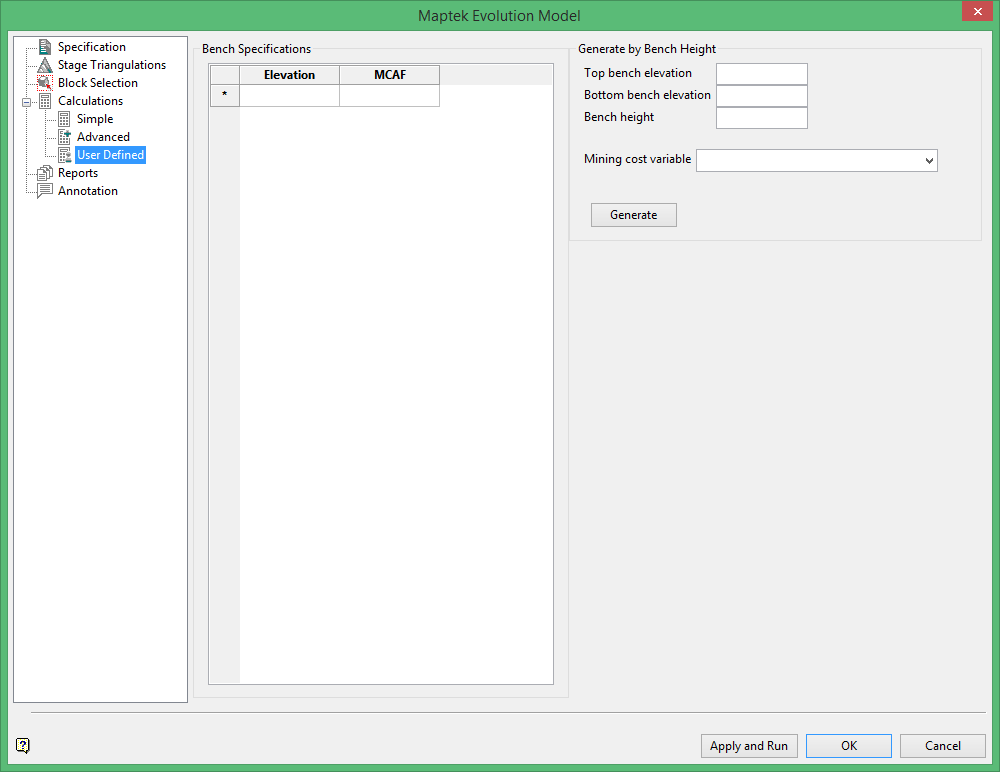Click the new-row Elevation cell
Screen dimensions: 1000x772
coord(290,95)
